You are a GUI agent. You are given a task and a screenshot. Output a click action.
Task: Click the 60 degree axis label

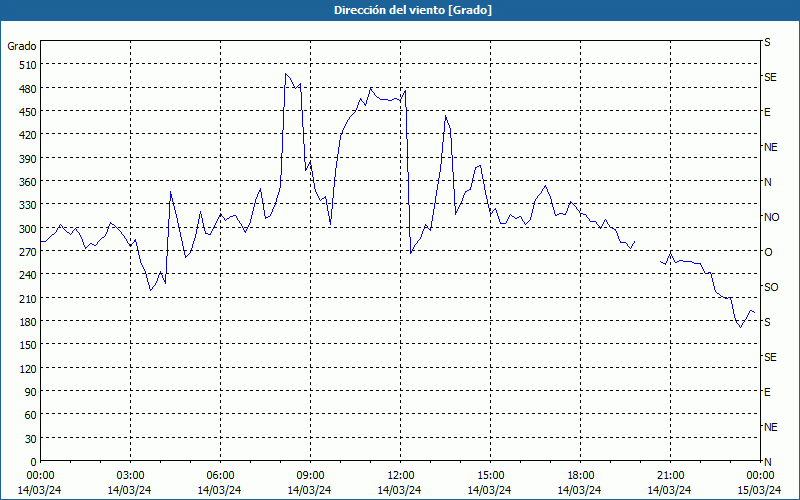click(x=32, y=415)
